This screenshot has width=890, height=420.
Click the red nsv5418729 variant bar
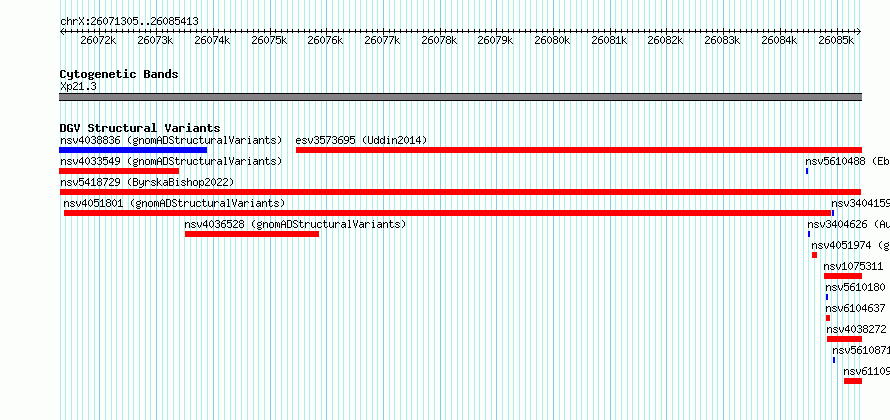click(x=460, y=192)
